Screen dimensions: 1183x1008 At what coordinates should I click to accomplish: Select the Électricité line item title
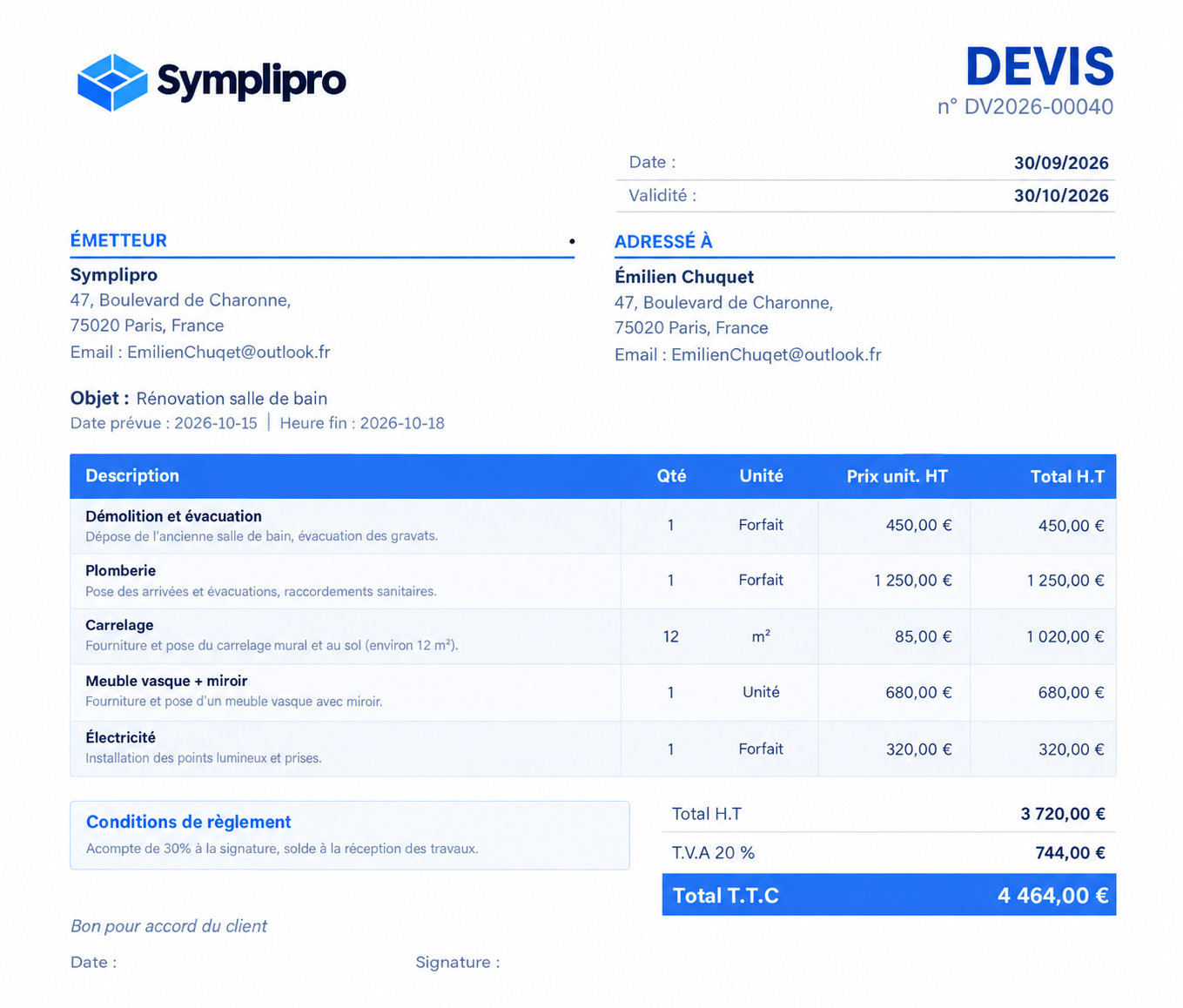[120, 737]
